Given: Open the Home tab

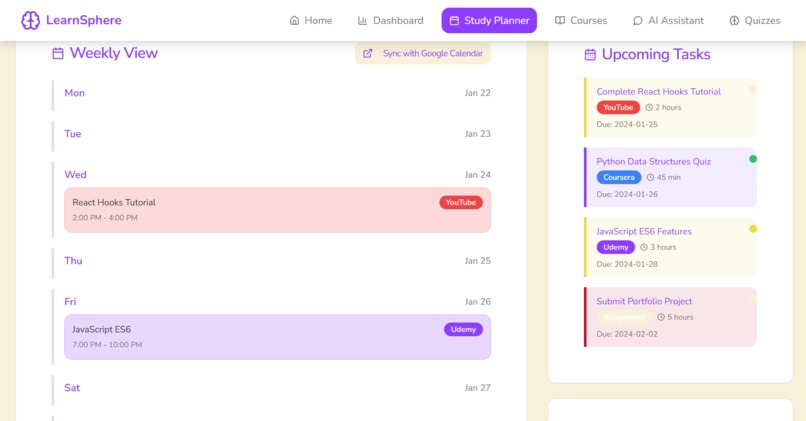Looking at the screenshot, I should coord(310,21).
